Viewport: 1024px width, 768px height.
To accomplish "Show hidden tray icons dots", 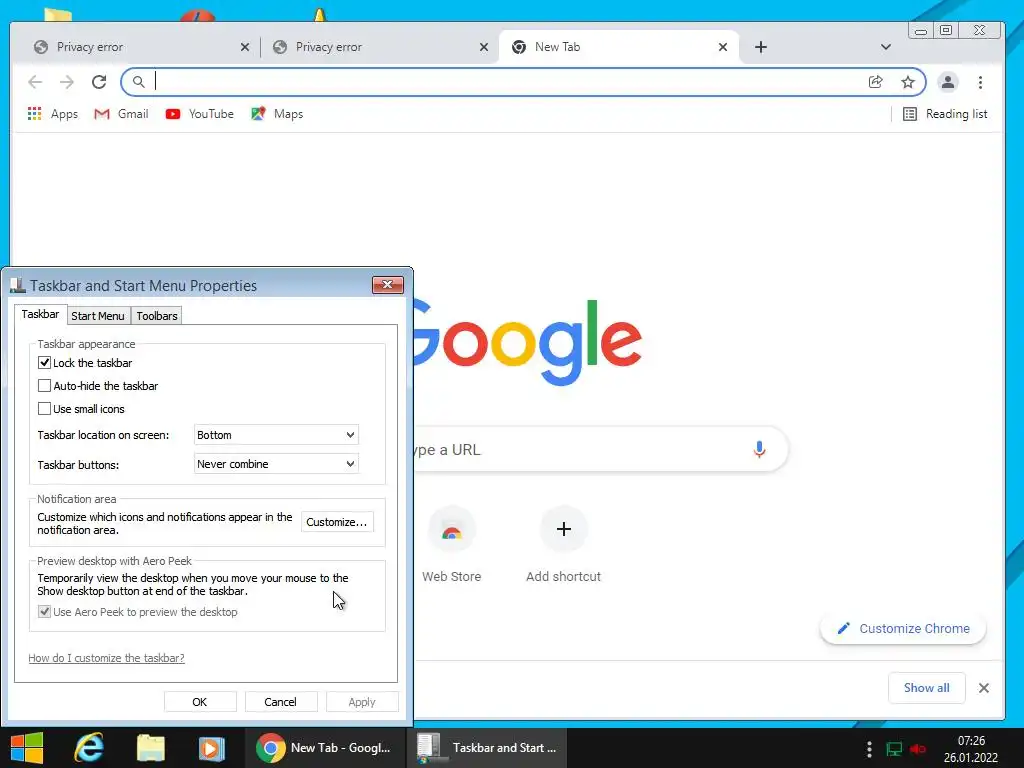I will [869, 748].
